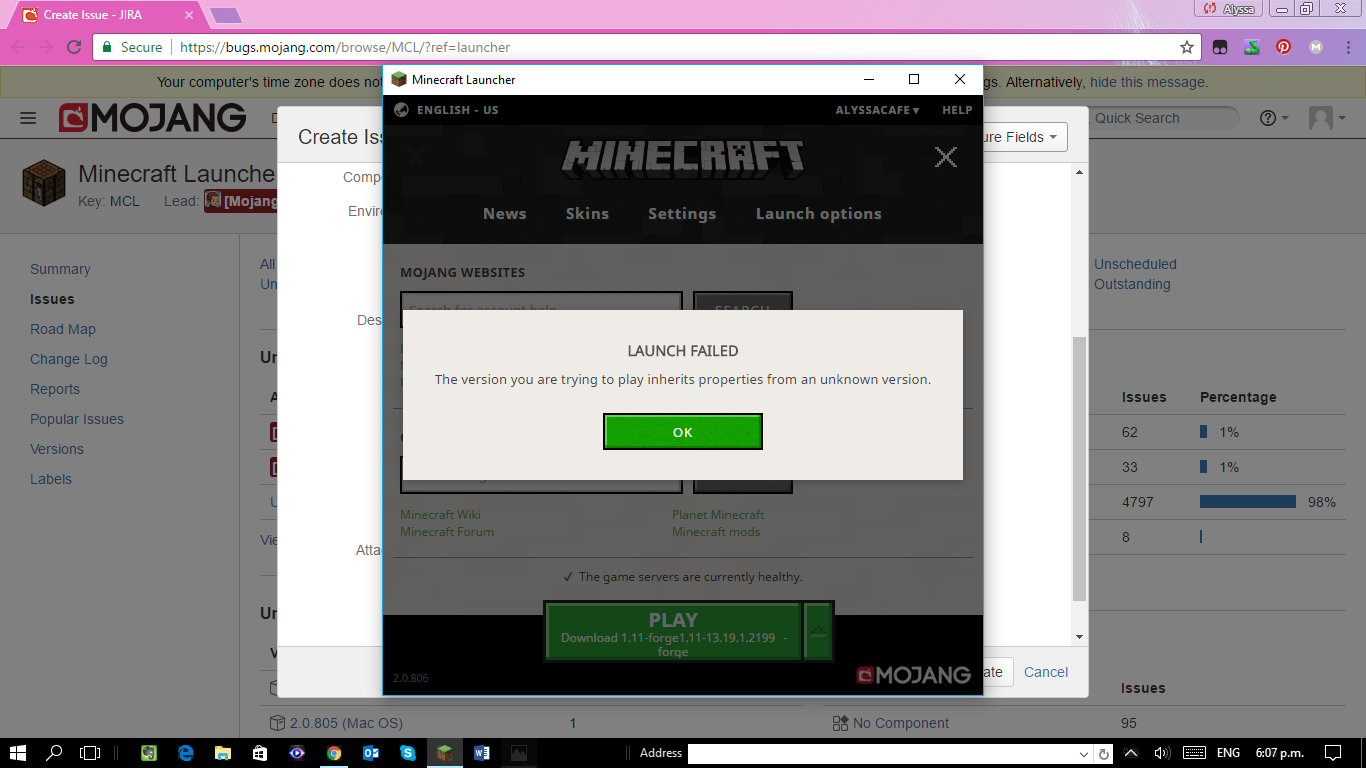The image size is (1366, 768).
Task: Open Issues in the JIRA sidebar
Action: (52, 299)
